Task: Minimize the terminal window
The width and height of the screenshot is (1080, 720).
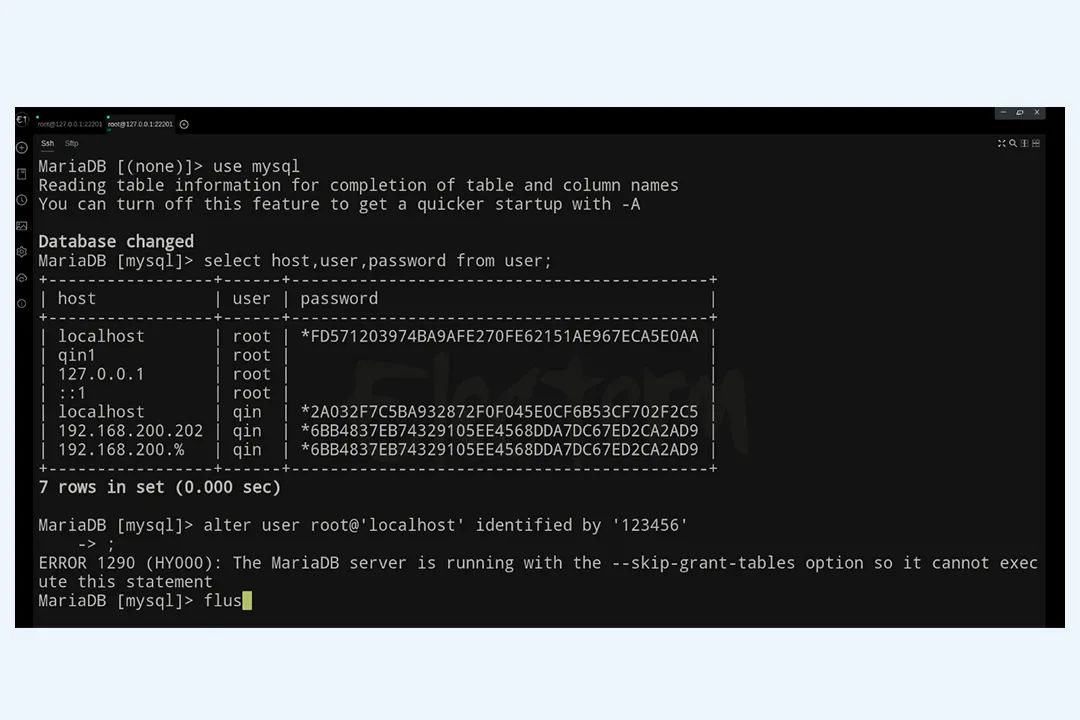Action: pos(1003,112)
